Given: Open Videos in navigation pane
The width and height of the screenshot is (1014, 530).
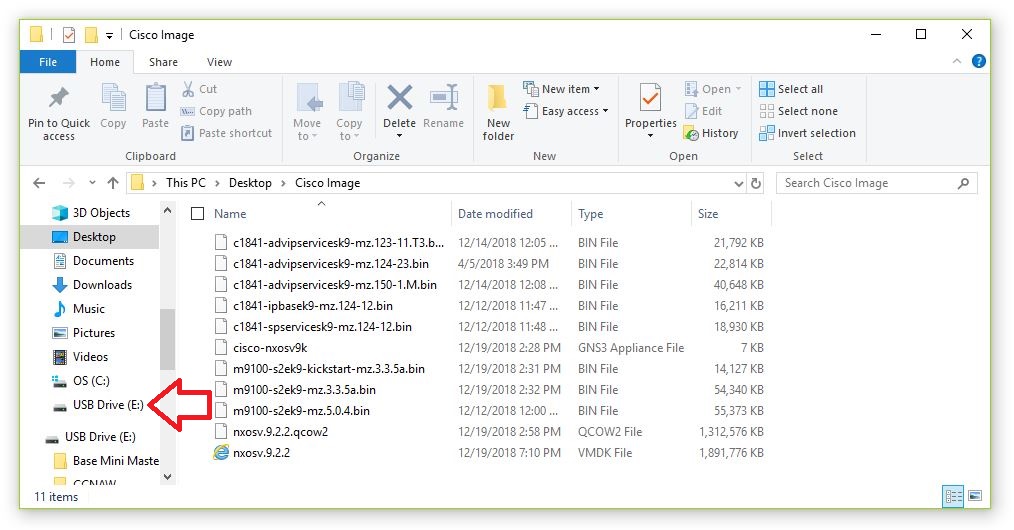Looking at the screenshot, I should pos(80,356).
